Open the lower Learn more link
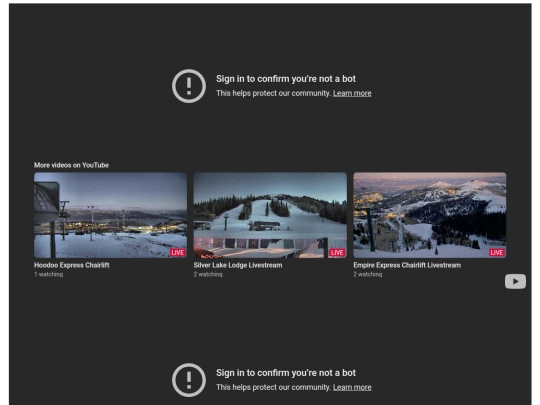The width and height of the screenshot is (540, 405). pos(352,387)
